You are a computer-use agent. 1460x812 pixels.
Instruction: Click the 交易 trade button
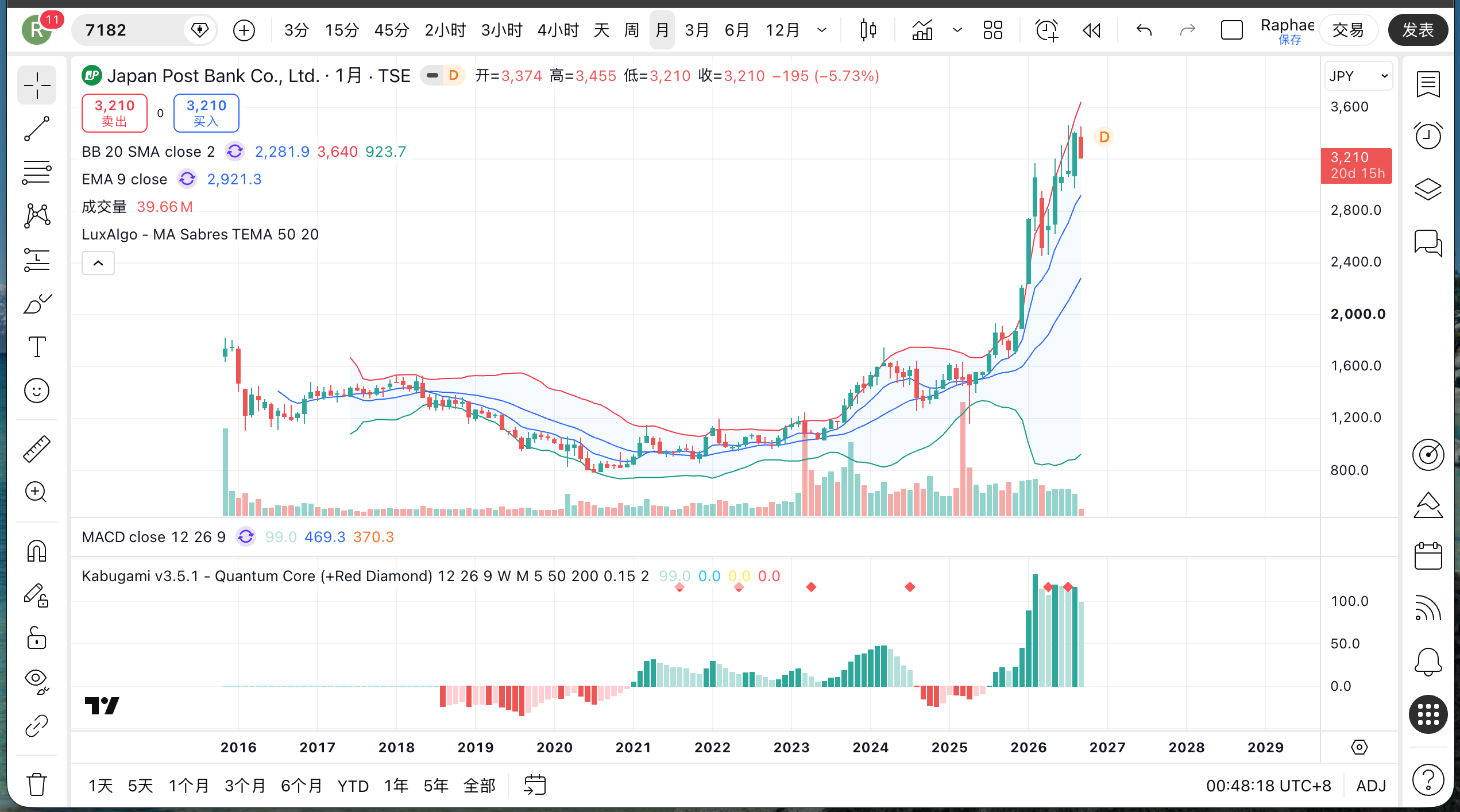click(x=1348, y=30)
